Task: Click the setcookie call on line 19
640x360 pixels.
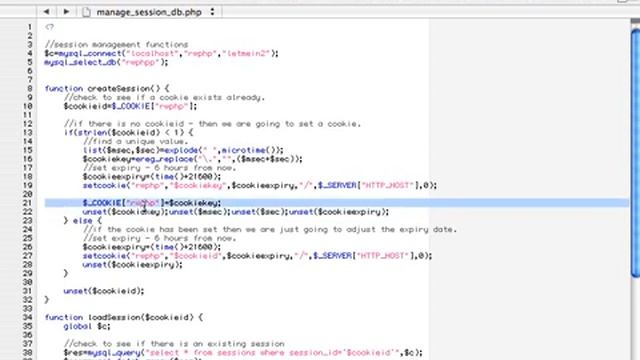Action: point(260,185)
